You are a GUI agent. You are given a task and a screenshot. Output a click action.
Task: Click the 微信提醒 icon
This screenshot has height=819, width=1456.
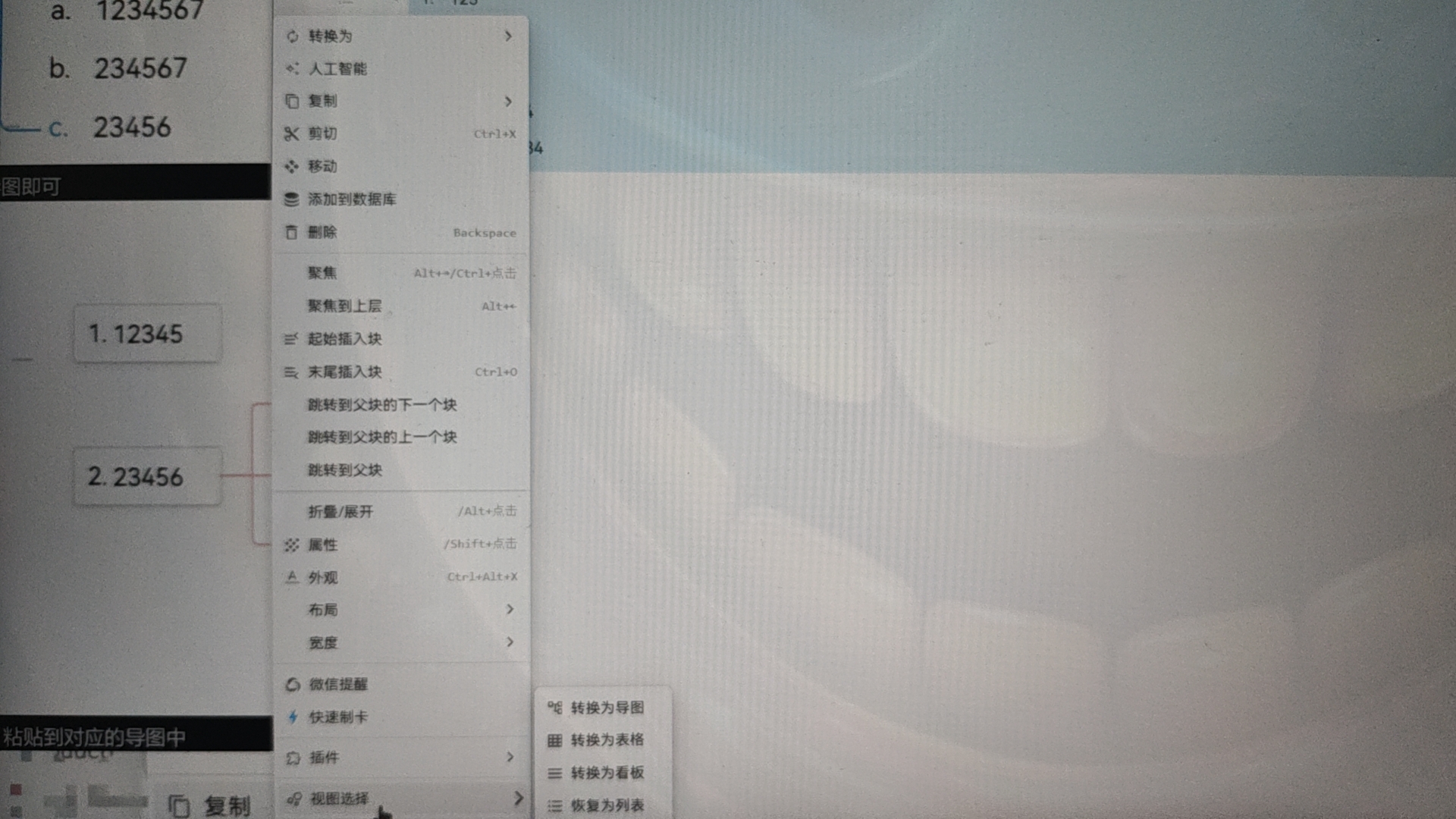point(293,685)
